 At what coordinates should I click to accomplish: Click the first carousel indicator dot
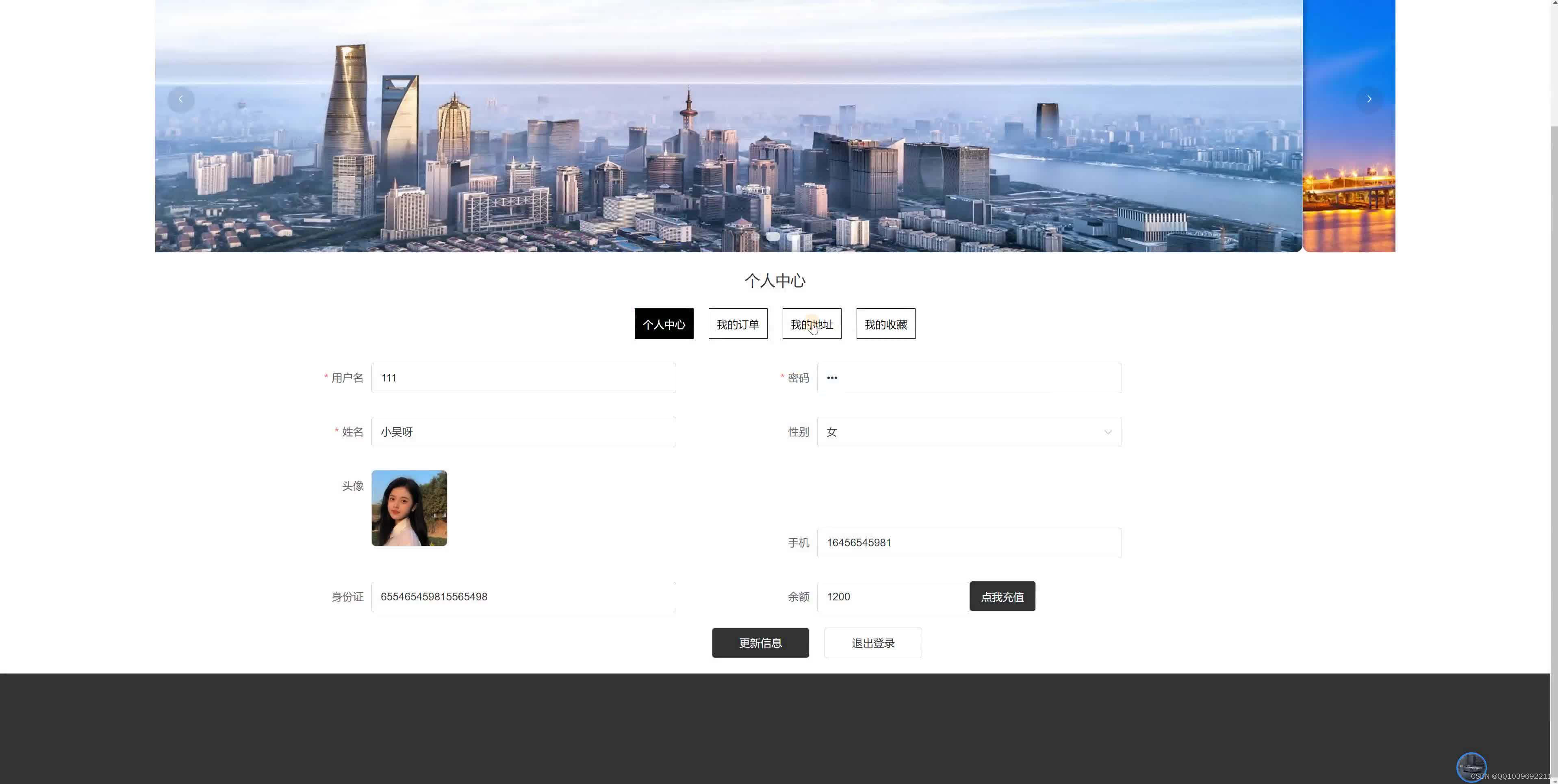pyautogui.click(x=772, y=237)
